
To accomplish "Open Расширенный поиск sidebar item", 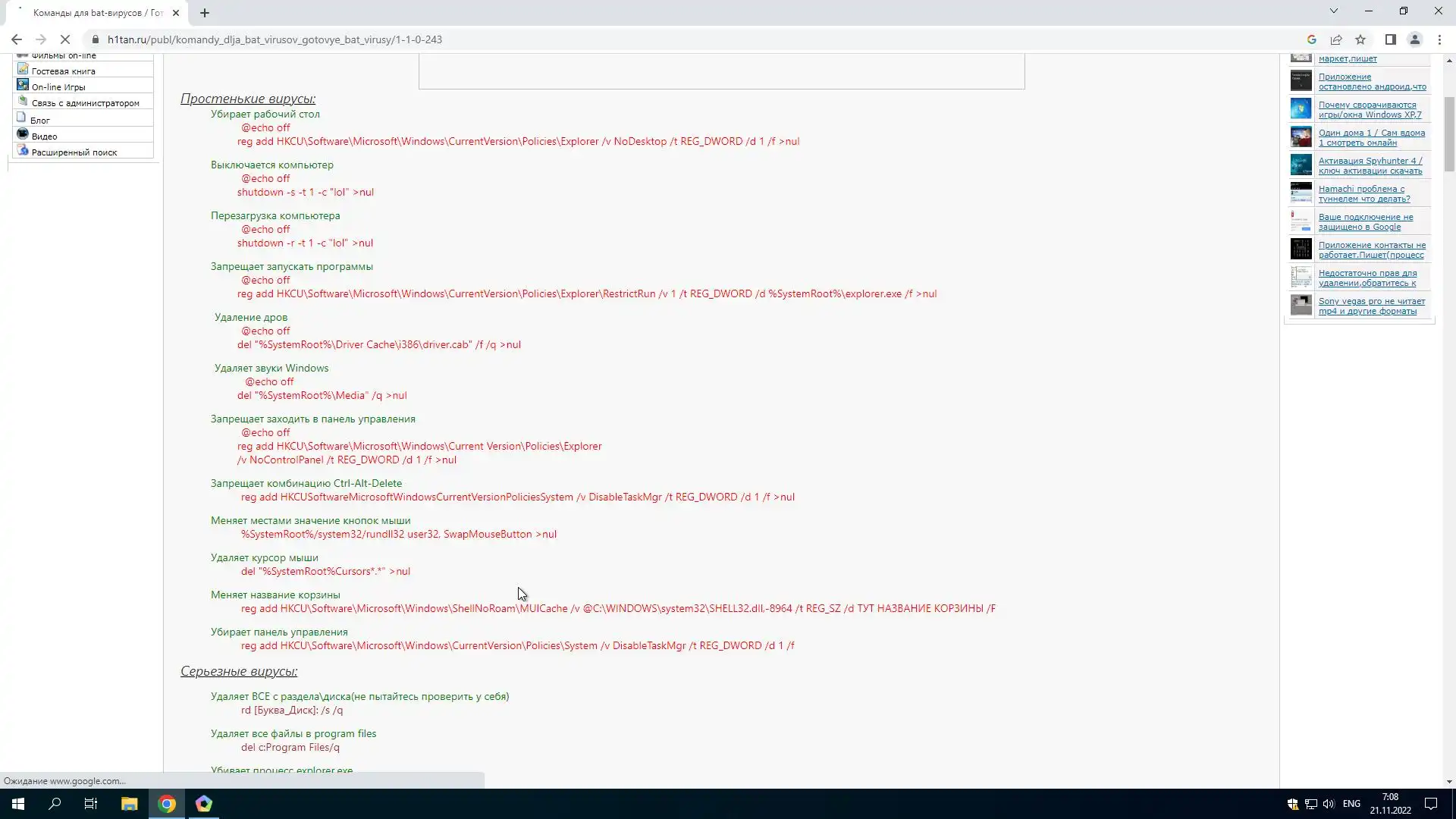I will pos(74,152).
